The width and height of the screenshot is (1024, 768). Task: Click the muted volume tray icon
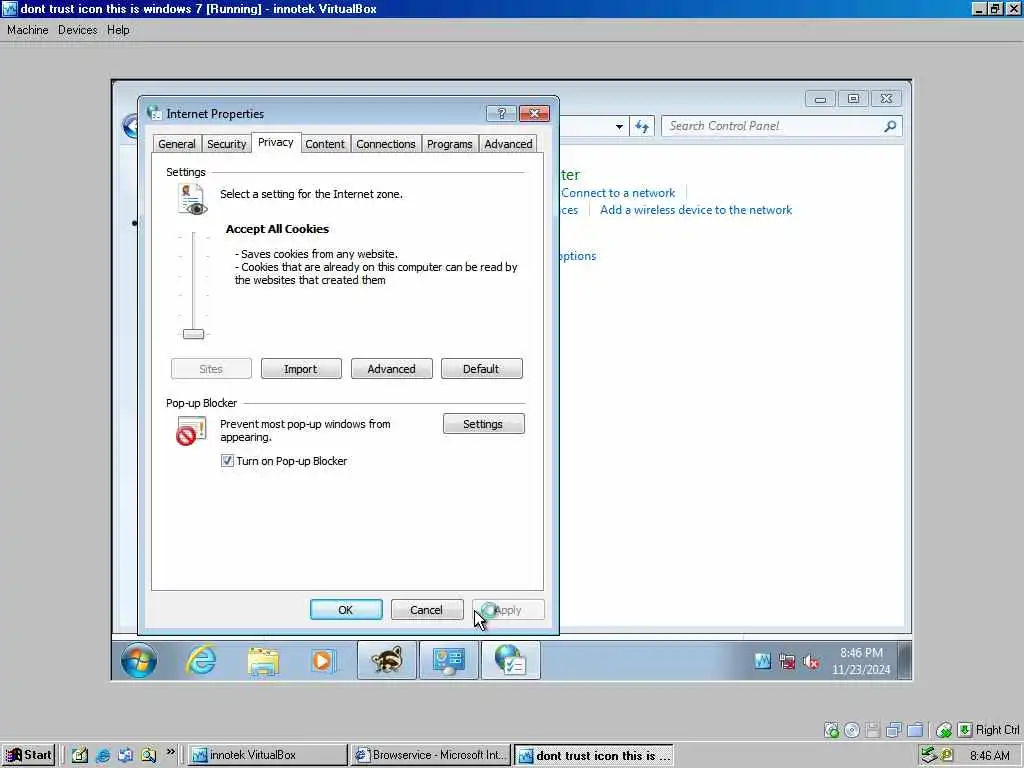point(811,662)
